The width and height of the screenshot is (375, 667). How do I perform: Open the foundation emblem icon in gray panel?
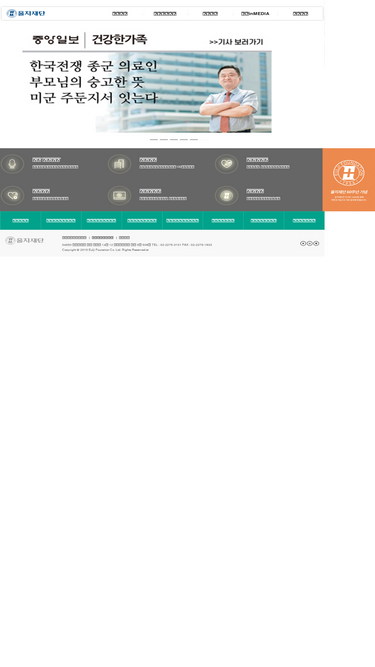[226, 195]
